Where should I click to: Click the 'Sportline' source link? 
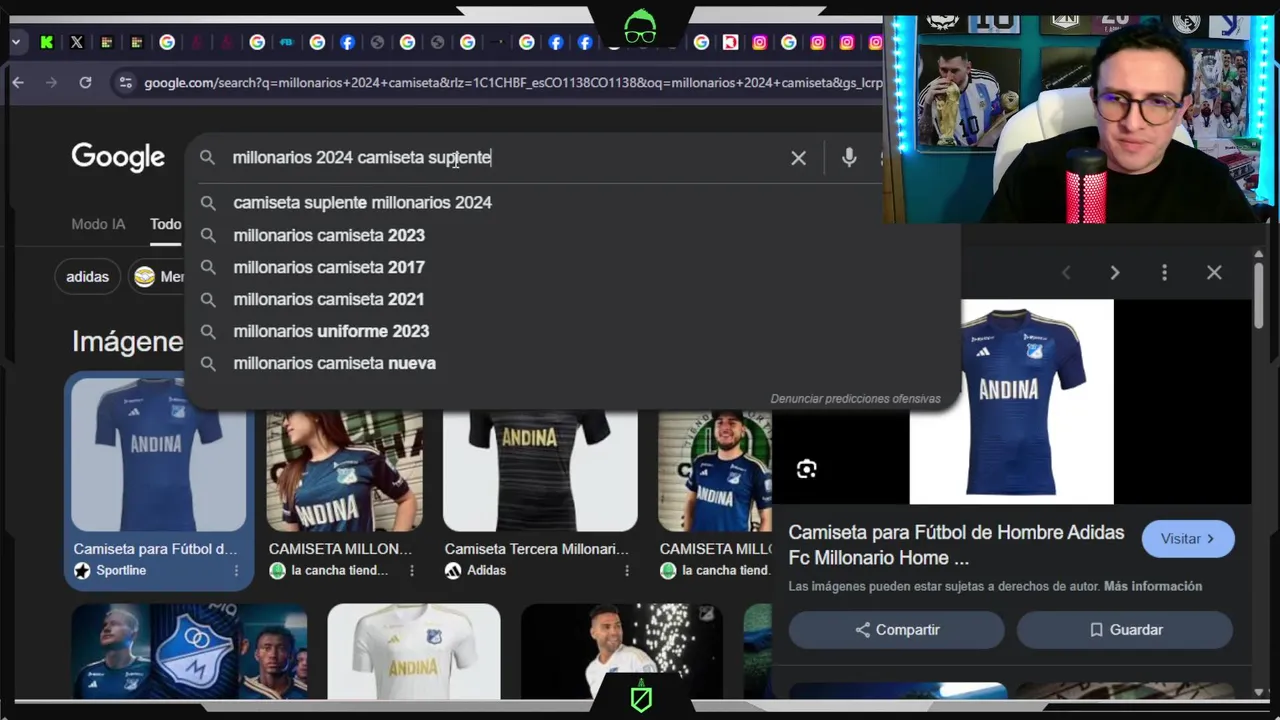coord(121,570)
